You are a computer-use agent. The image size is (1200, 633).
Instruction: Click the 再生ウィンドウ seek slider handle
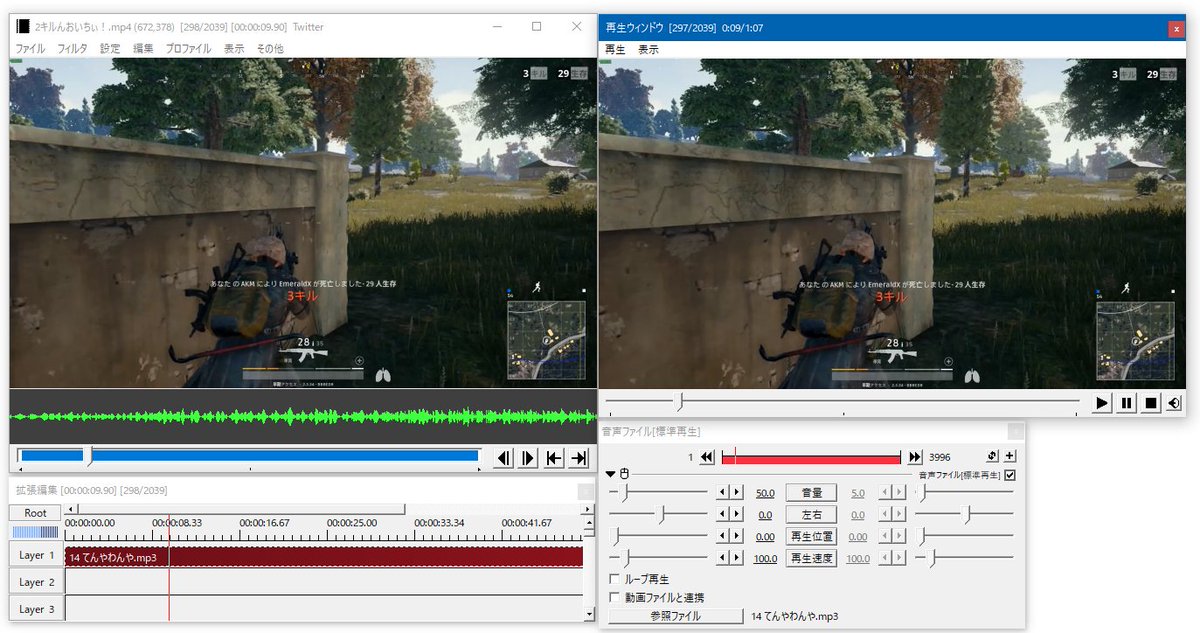[x=680, y=401]
